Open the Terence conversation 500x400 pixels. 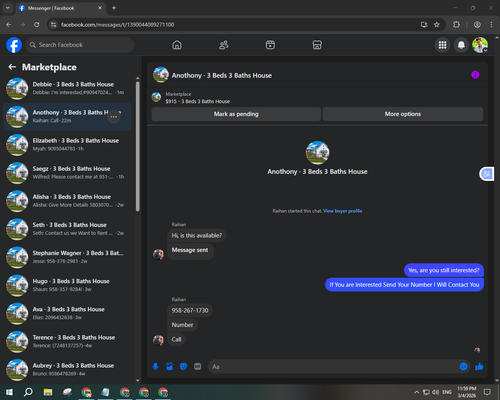pos(67,341)
